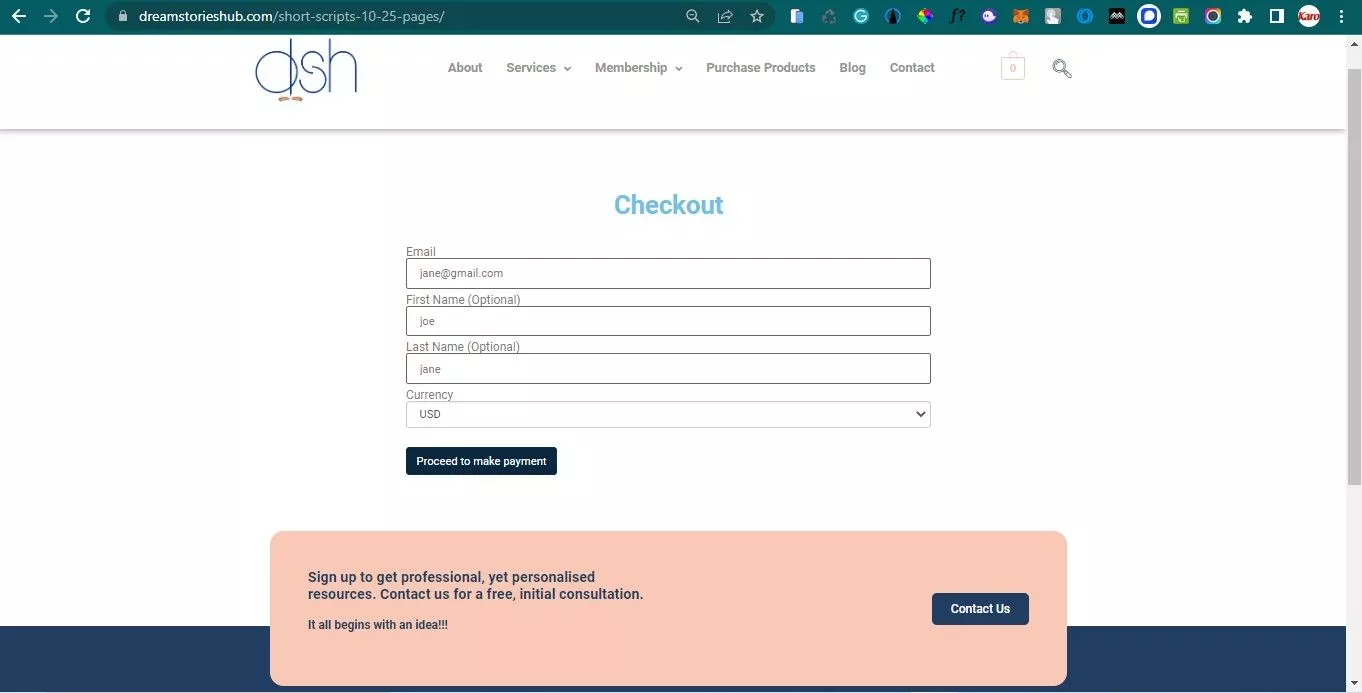Open the Grammarly extension icon
The image size is (1362, 693).
coord(861,16)
